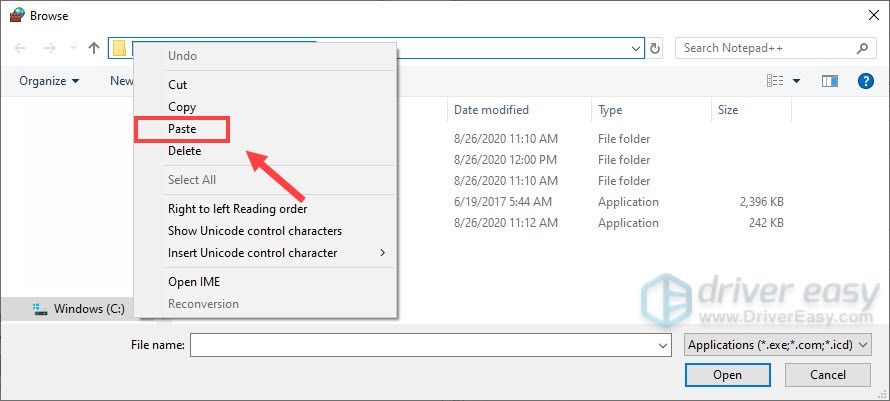Screen dimensions: 890x401
Task: Open the recent locations dropdown arrow
Action: [x=73, y=49]
